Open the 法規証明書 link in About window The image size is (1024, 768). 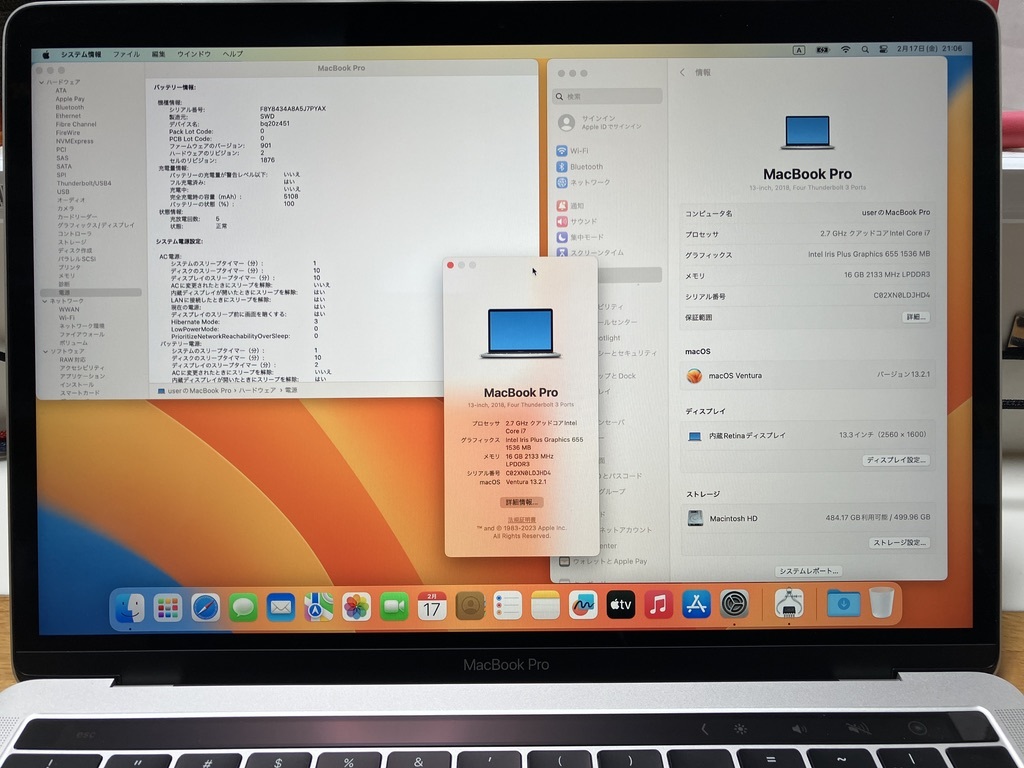click(x=522, y=520)
